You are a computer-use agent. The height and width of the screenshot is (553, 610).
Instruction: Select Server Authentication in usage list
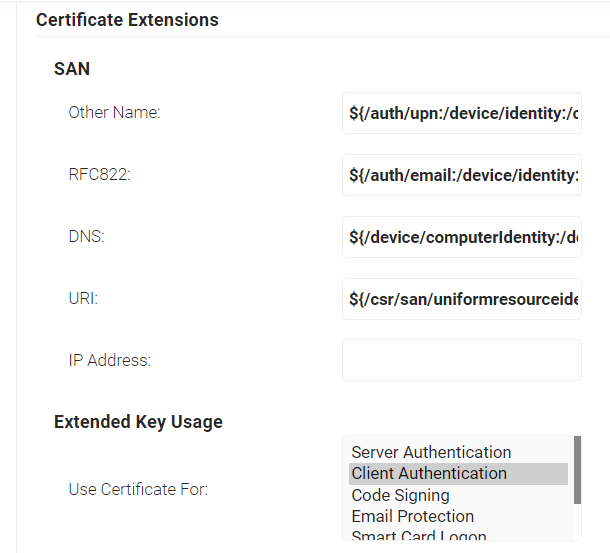[x=431, y=452]
